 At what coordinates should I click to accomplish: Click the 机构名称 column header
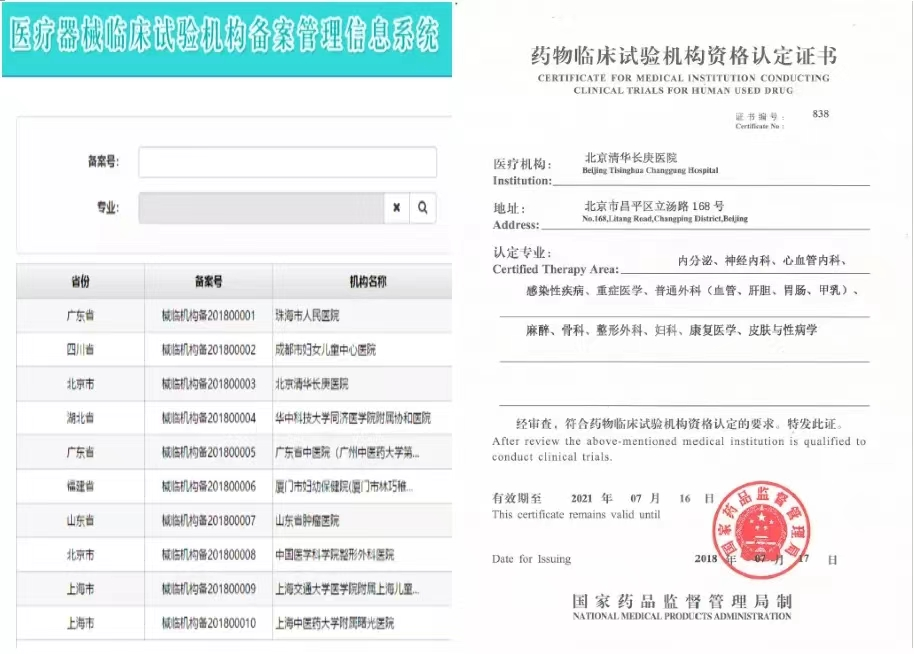367,281
